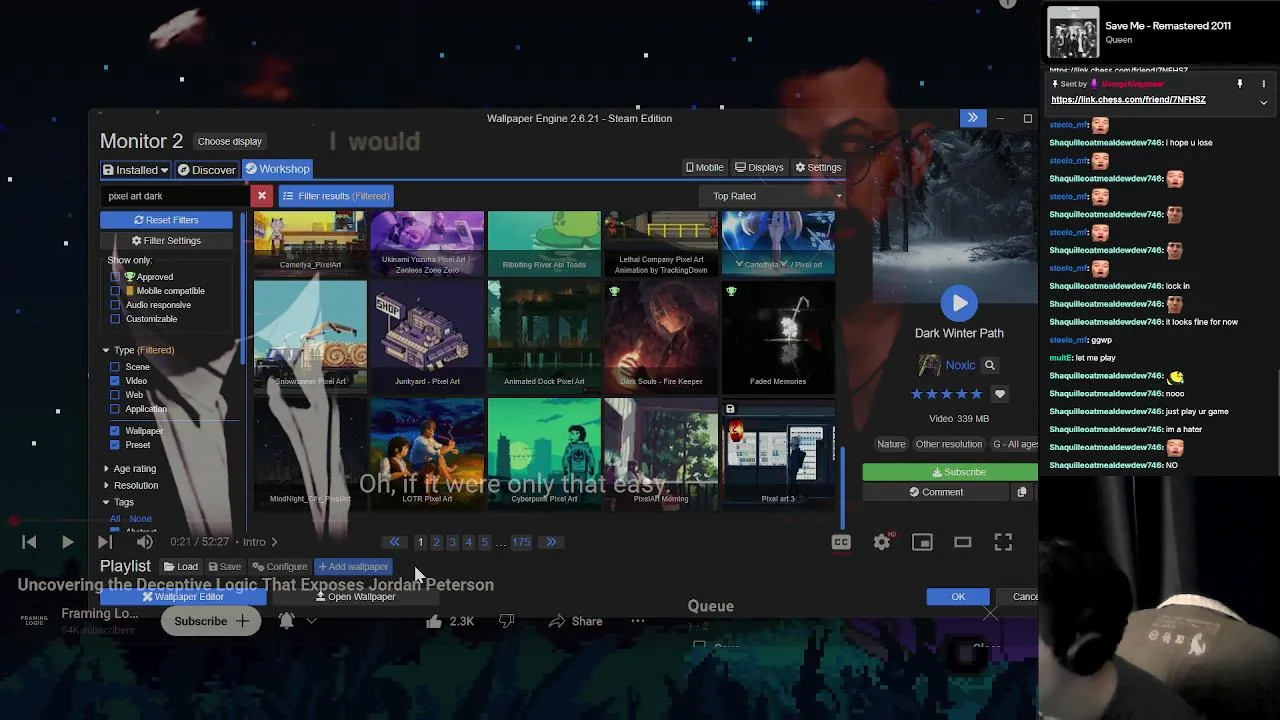Copy the wallpaper link next to Comment
Screen dimensions: 1280x720
pyautogui.click(x=1021, y=492)
